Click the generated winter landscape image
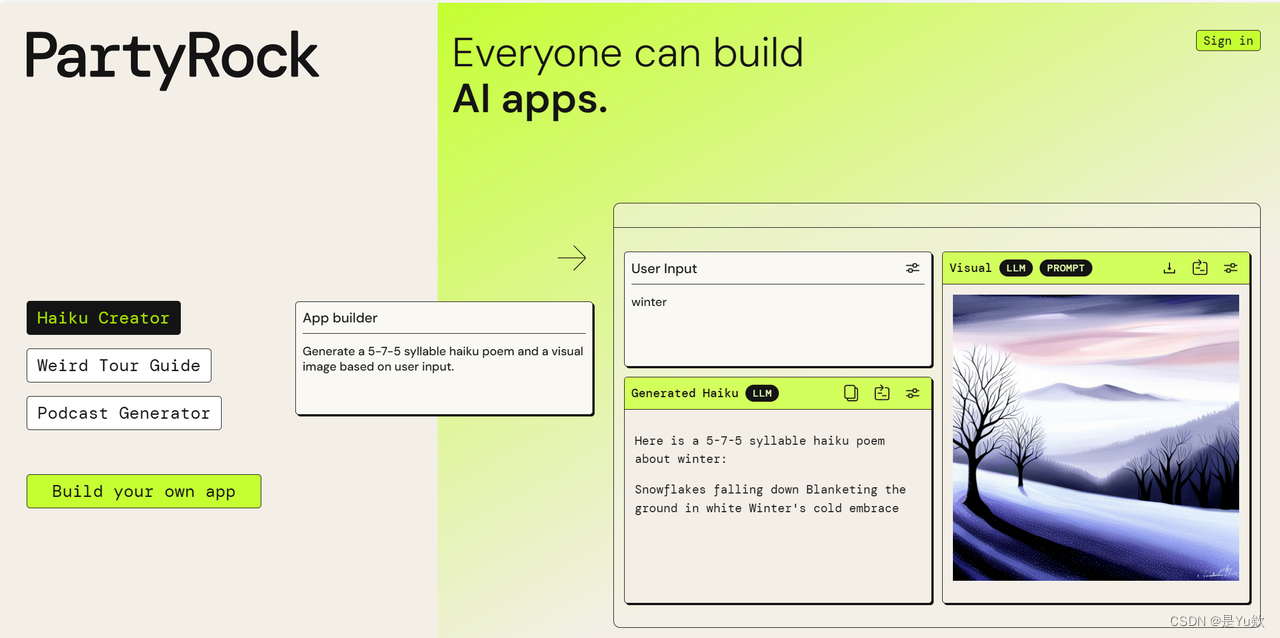1280x638 pixels. [x=1096, y=437]
